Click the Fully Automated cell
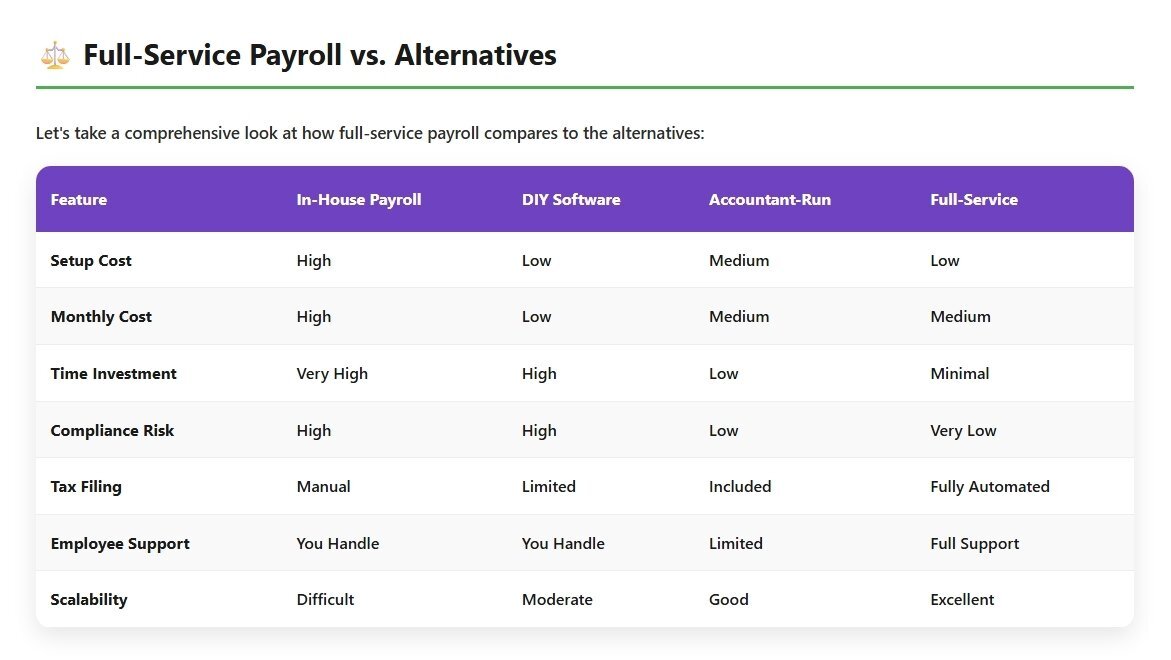1171x660 pixels. click(x=990, y=487)
